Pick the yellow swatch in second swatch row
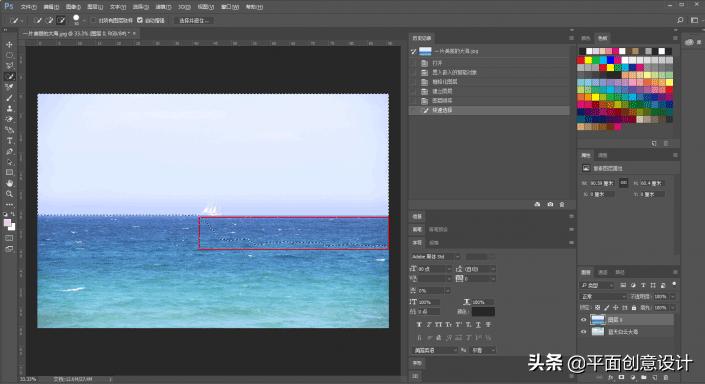 (588, 60)
